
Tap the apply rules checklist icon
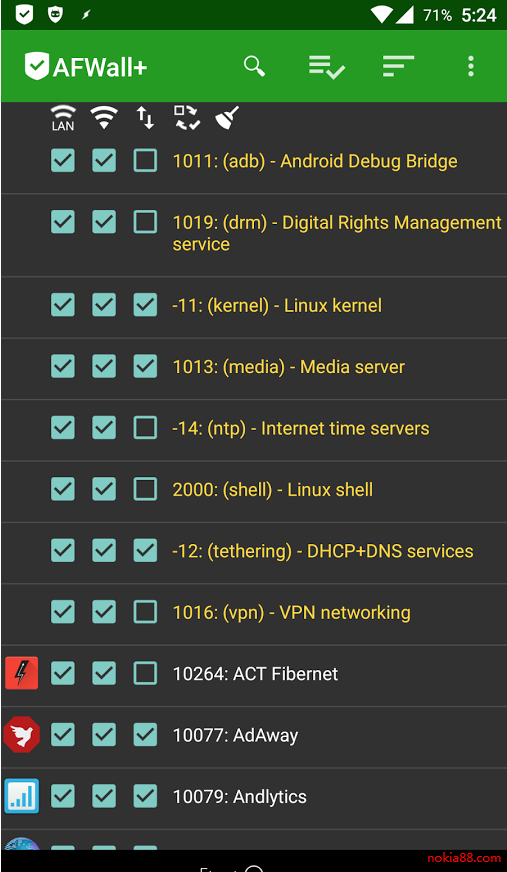(327, 67)
